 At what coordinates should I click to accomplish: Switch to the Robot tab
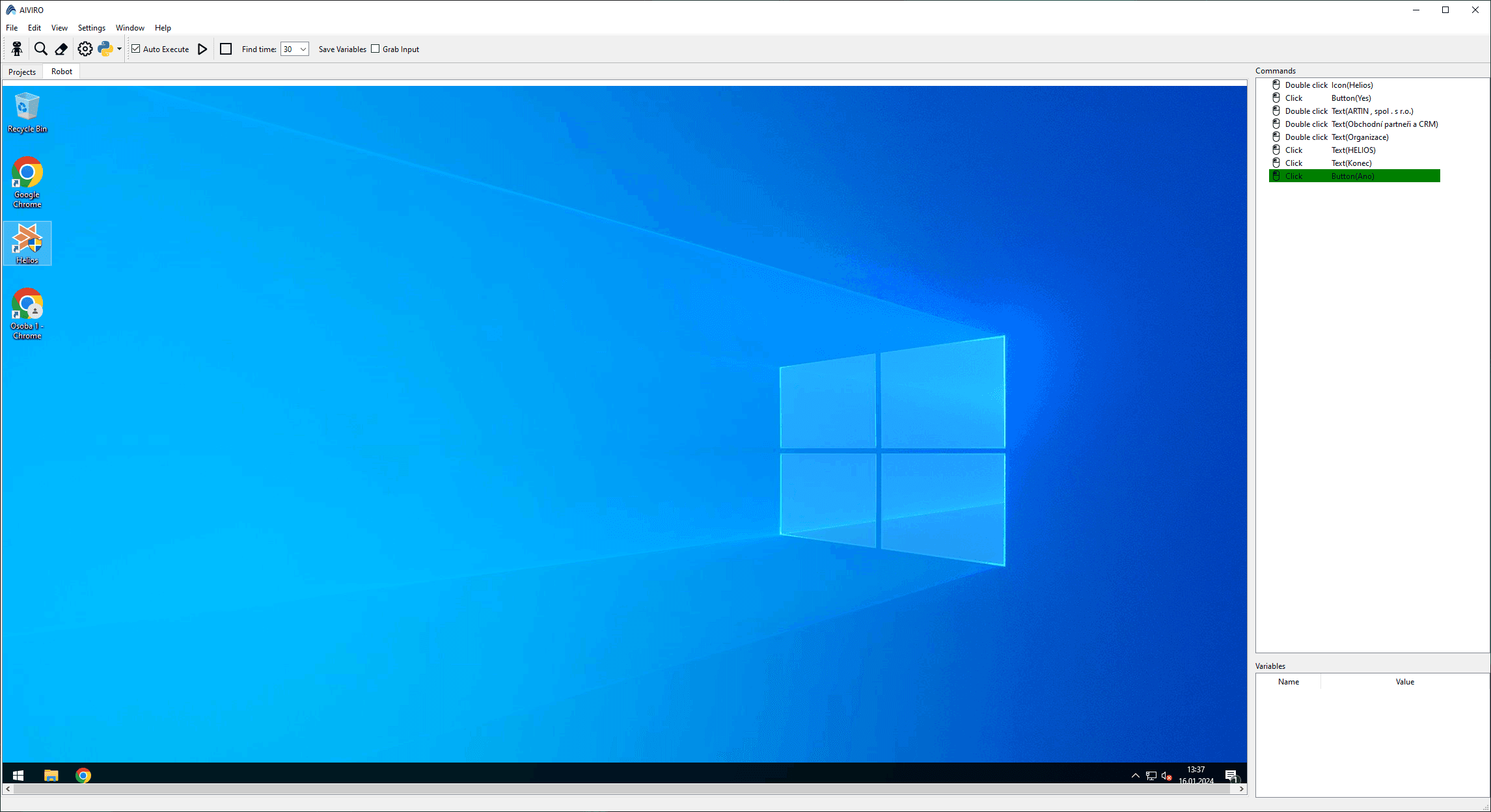(x=62, y=72)
